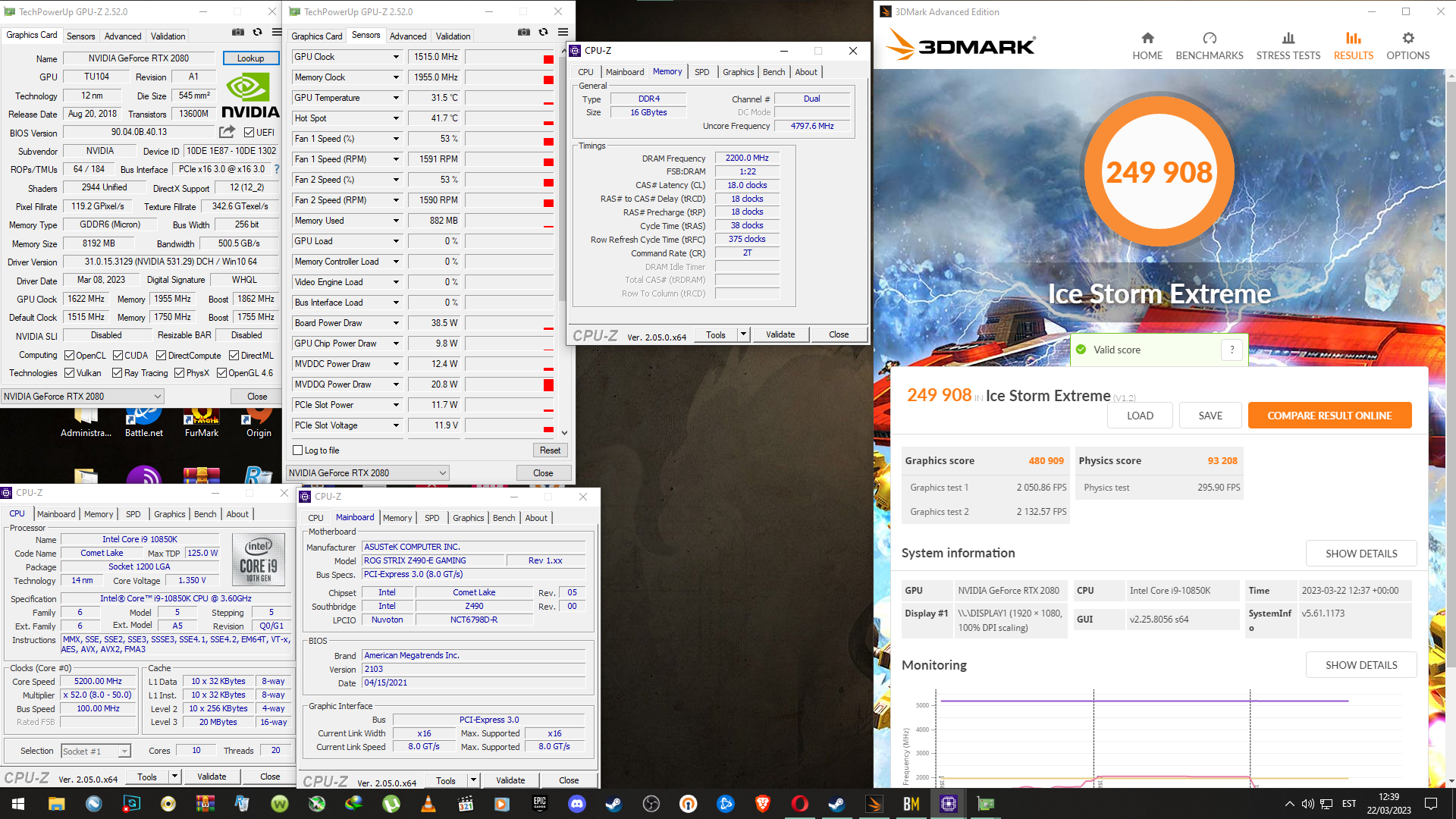Click the GPU Clock sensor graph
The height and width of the screenshot is (819, 1456).
[509, 57]
